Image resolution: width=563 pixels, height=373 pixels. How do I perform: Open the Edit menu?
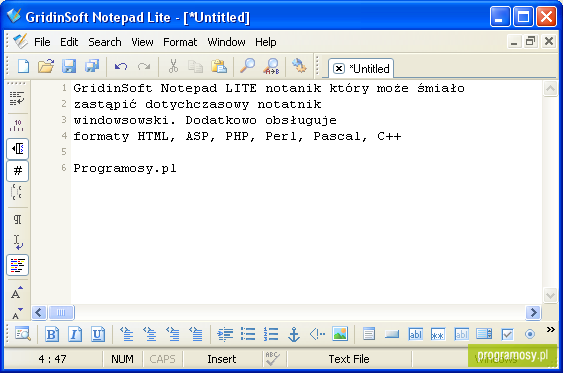tap(69, 42)
